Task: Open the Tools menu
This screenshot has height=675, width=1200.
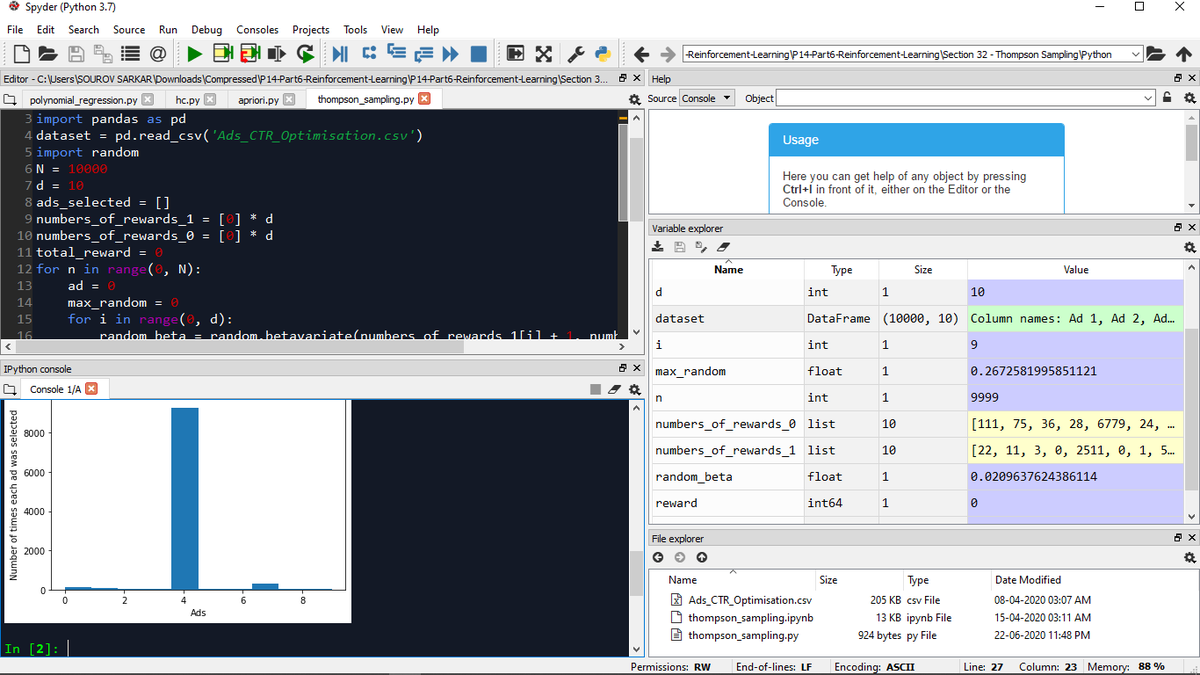Action: [355, 30]
